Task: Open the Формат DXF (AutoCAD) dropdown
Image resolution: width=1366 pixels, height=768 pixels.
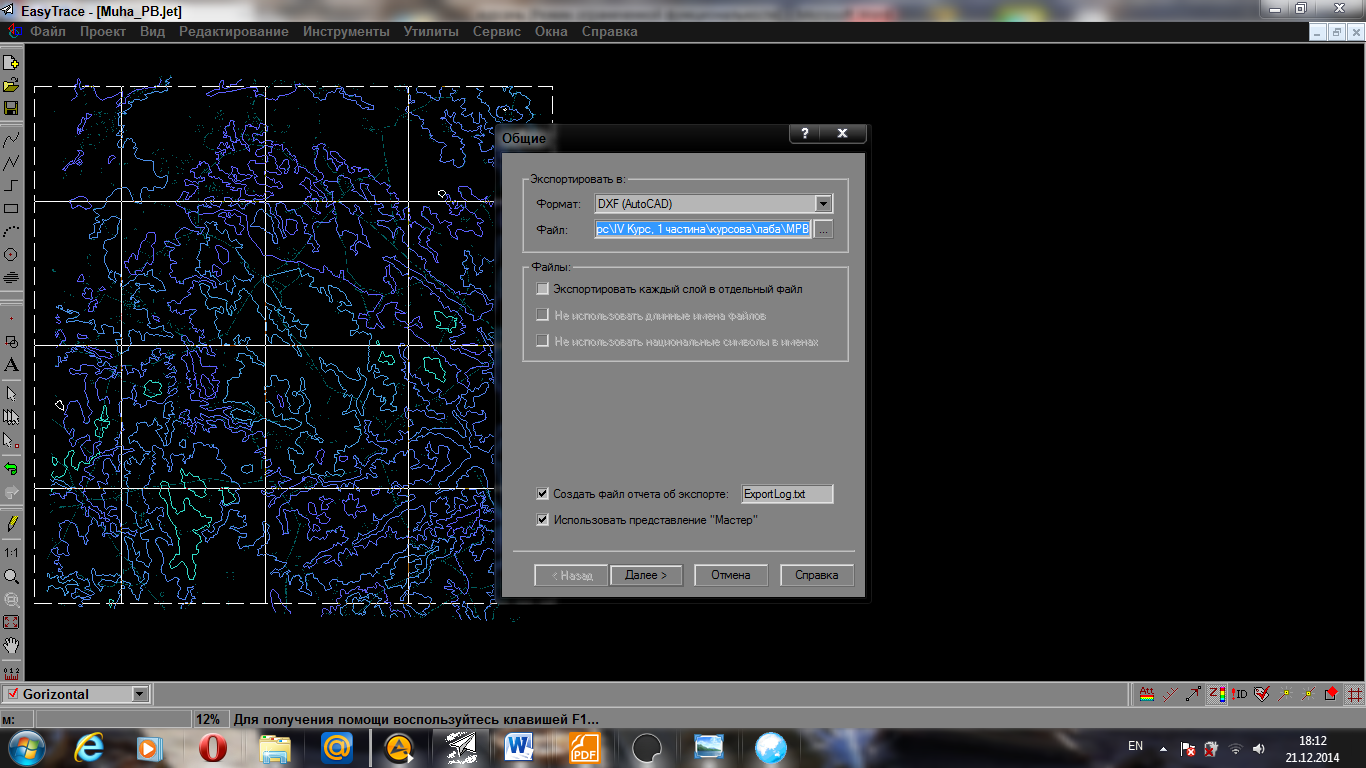Action: pyautogui.click(x=823, y=204)
